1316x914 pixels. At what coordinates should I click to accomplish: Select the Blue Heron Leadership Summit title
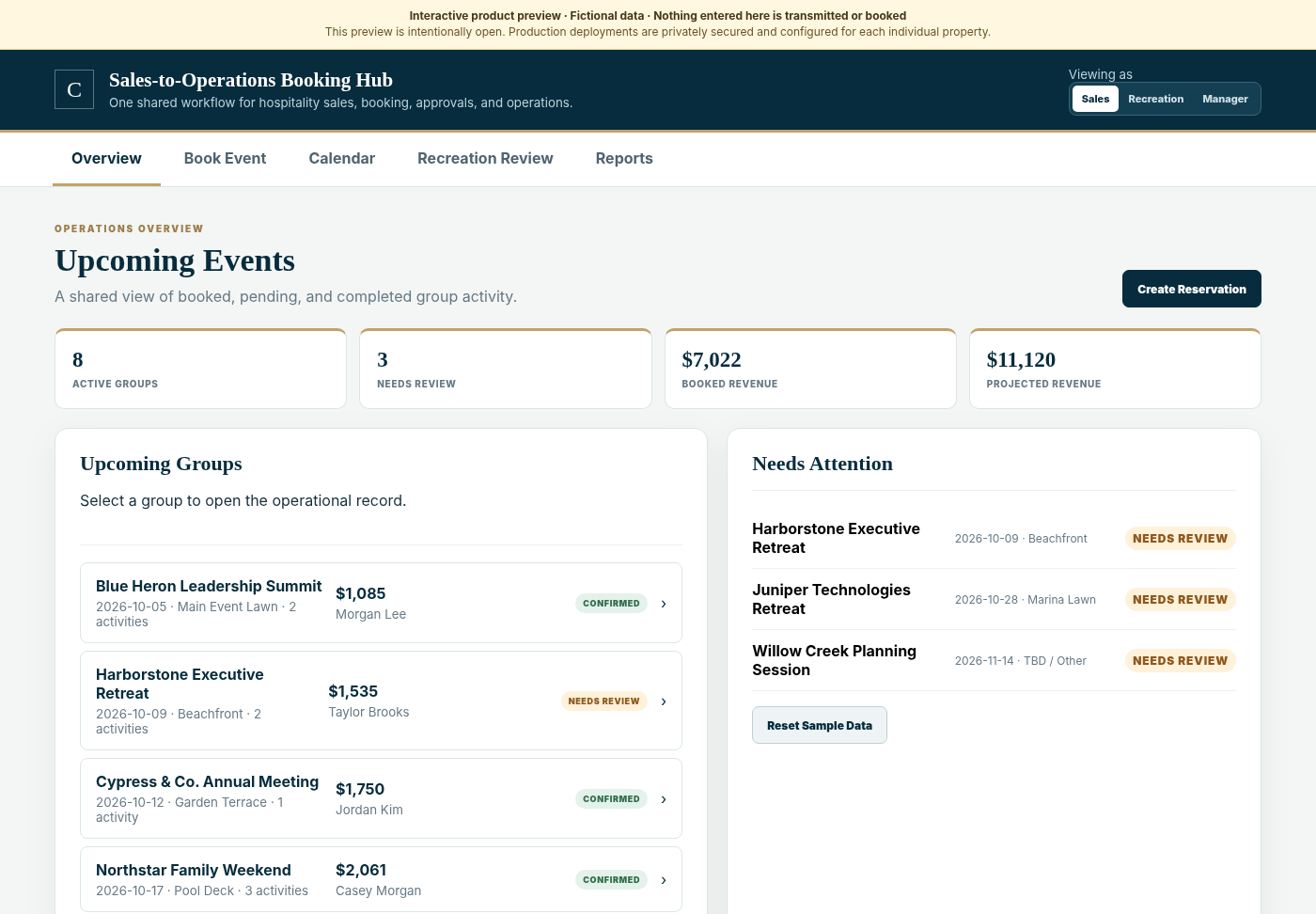click(x=209, y=586)
